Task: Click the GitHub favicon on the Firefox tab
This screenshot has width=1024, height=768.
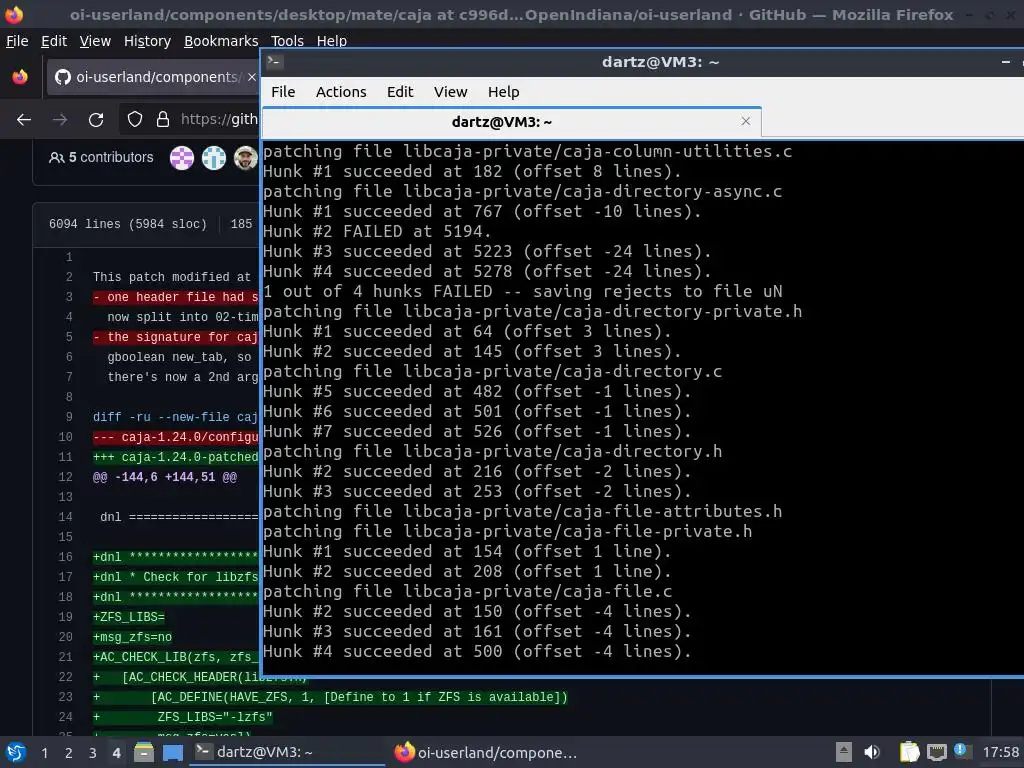Action: (x=63, y=77)
